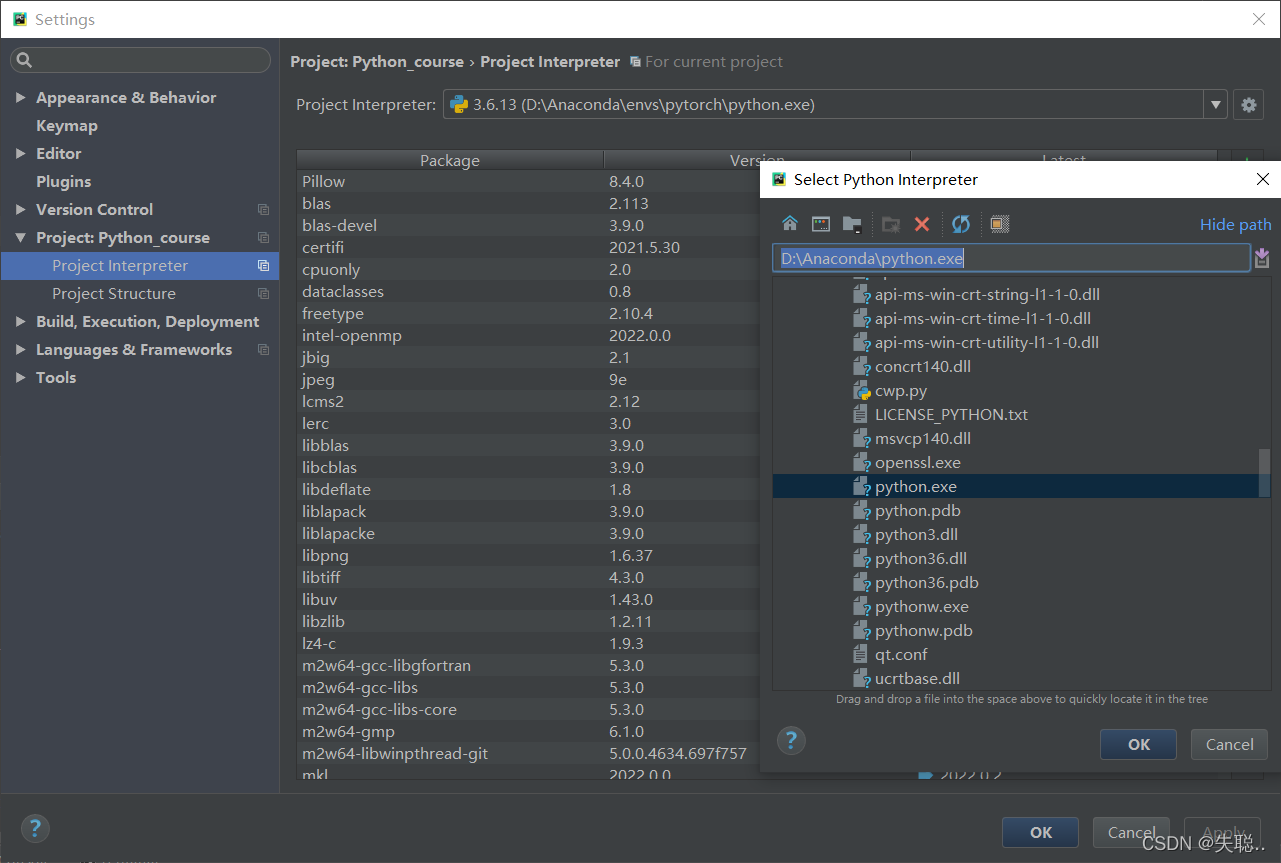
Task: Click the copy icon beside Project Structure
Action: [x=263, y=294]
